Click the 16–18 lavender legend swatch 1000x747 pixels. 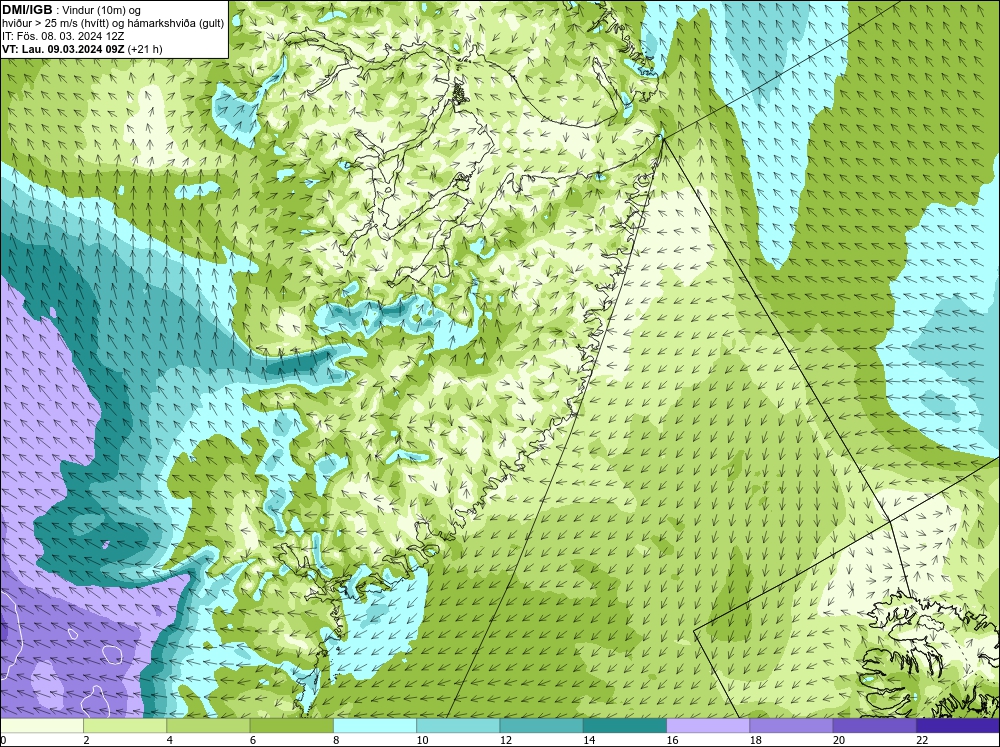pos(708,726)
